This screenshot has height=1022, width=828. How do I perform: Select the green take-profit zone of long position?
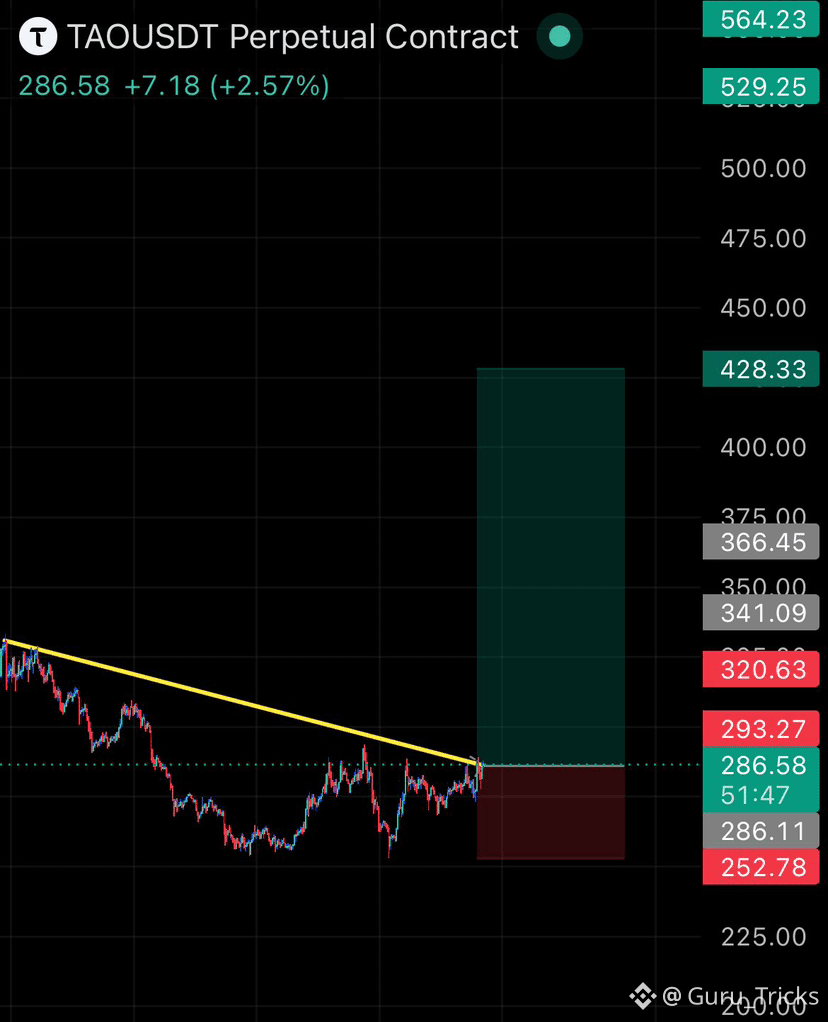click(x=551, y=567)
